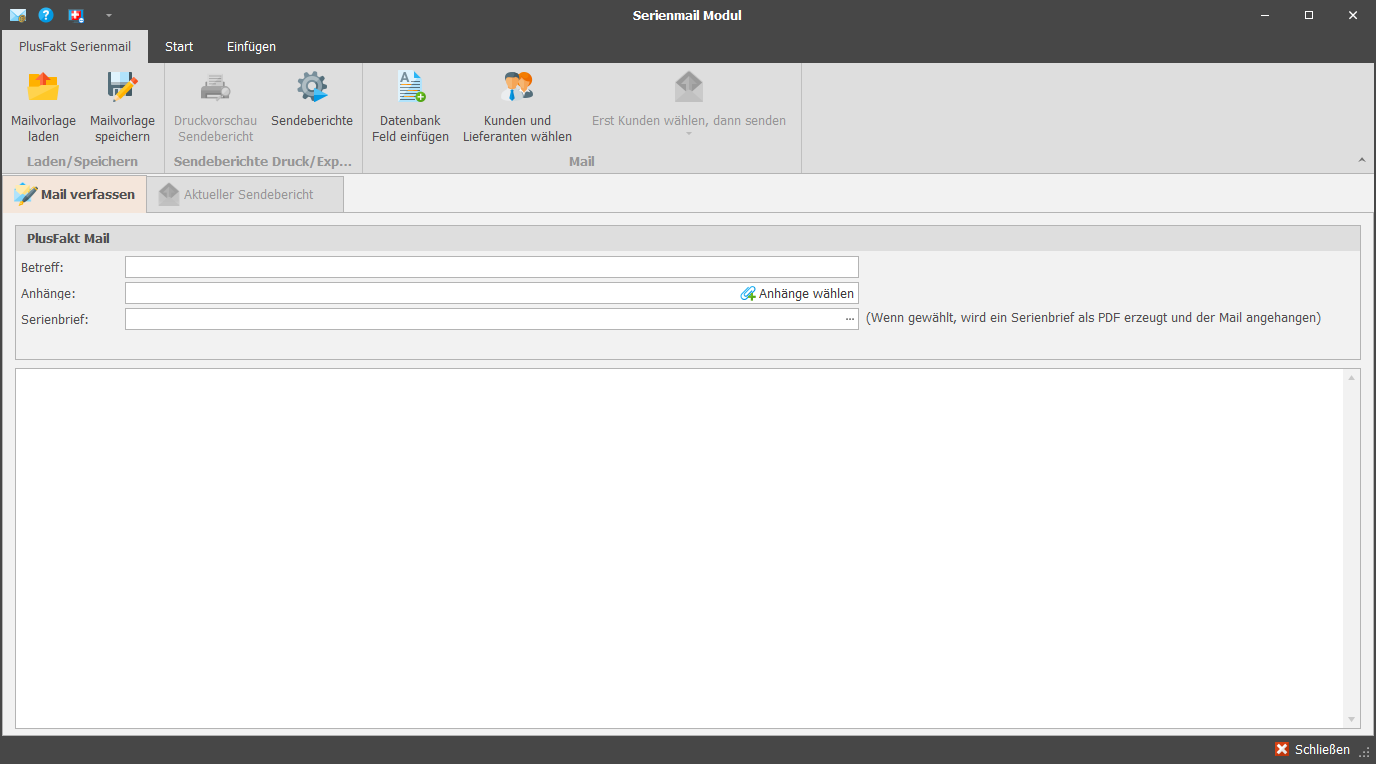This screenshot has height=764, width=1376.
Task: Click the PlusFakt Mail panel header
Action: pyautogui.click(x=688, y=239)
